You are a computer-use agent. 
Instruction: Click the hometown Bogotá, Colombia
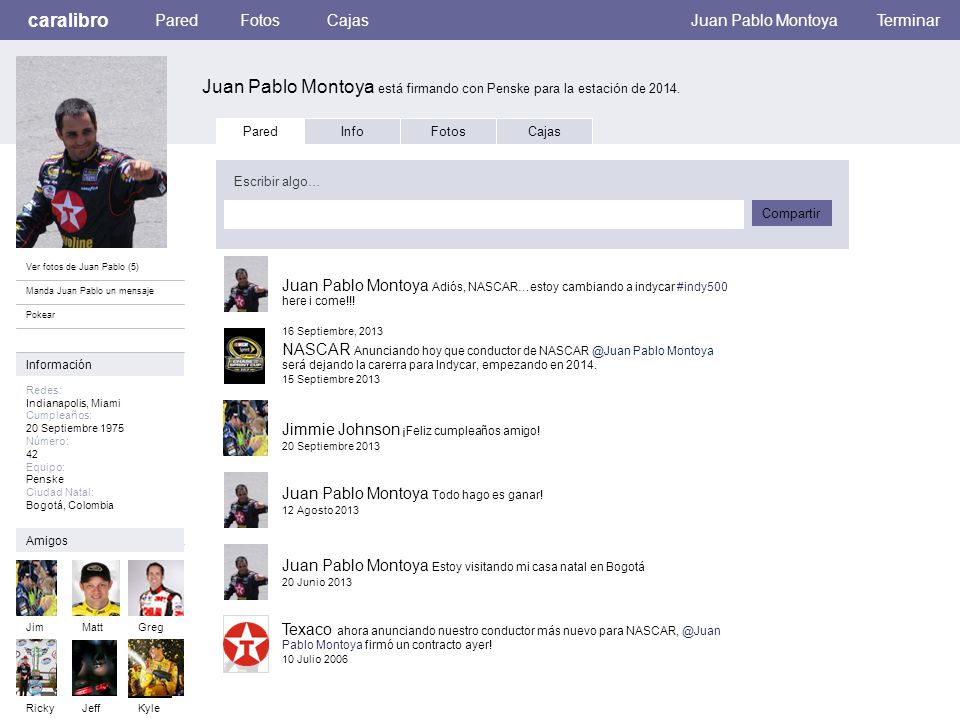70,505
